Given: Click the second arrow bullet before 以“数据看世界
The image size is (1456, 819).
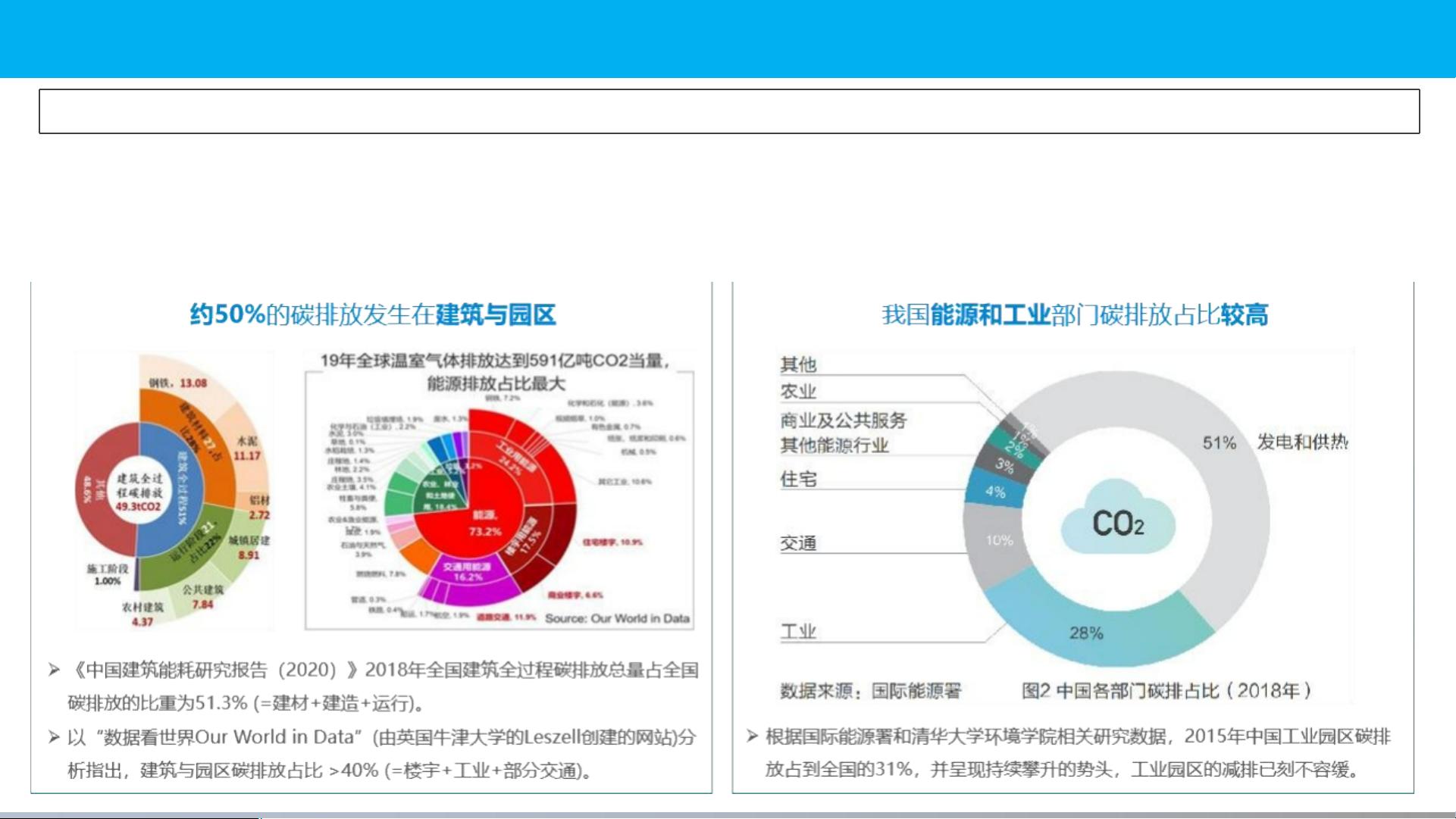Looking at the screenshot, I should 54,736.
